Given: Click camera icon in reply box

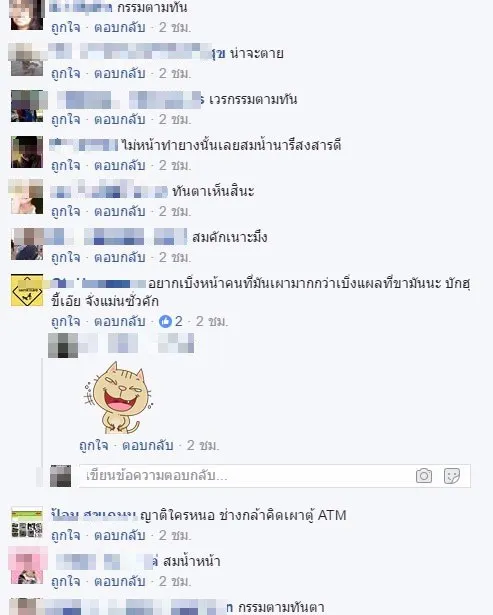Looking at the screenshot, I should point(424,476).
